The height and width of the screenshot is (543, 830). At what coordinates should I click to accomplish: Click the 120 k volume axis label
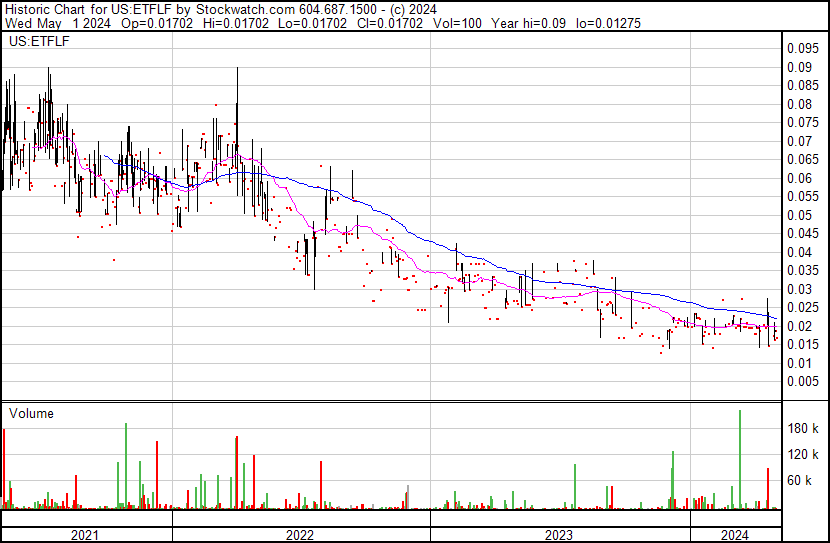pyautogui.click(x=802, y=454)
